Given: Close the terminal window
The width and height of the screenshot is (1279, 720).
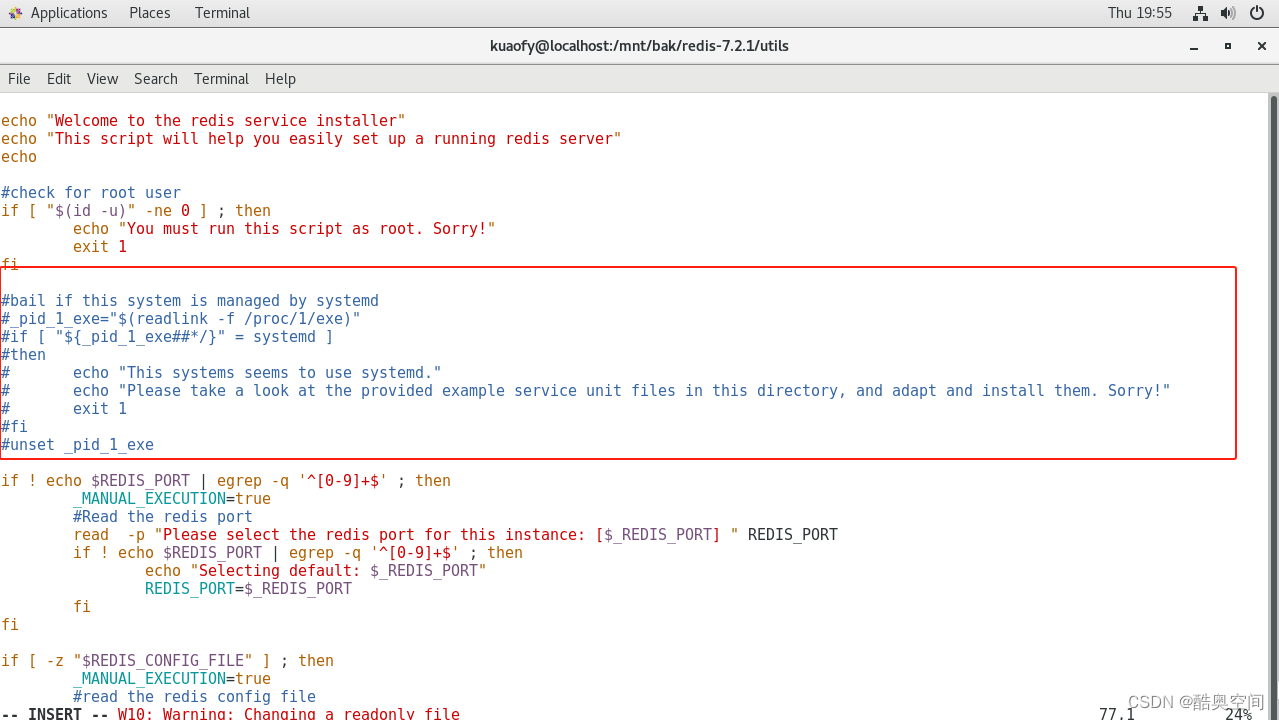Looking at the screenshot, I should coord(1262,46).
